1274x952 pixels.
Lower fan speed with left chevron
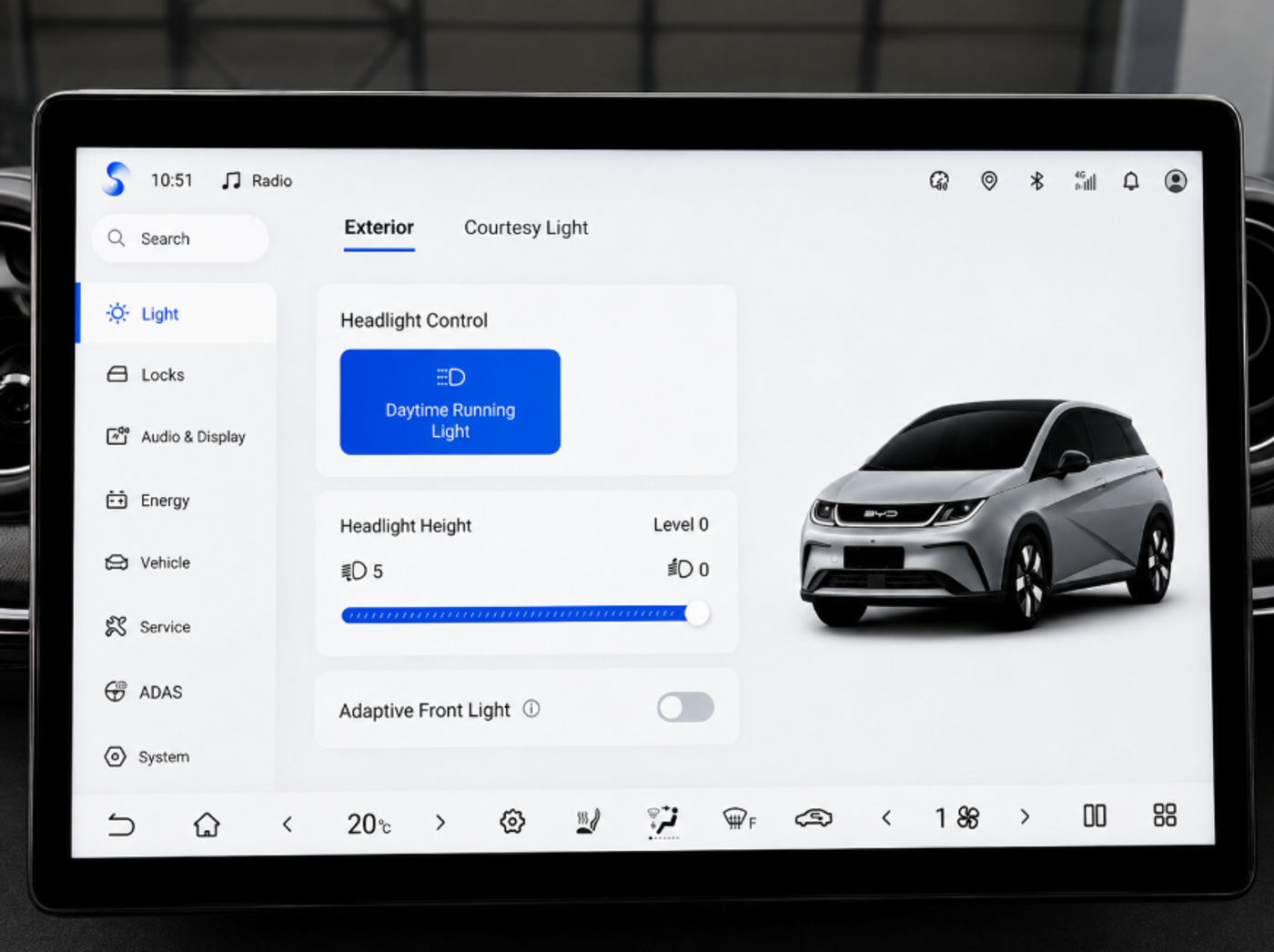point(886,818)
